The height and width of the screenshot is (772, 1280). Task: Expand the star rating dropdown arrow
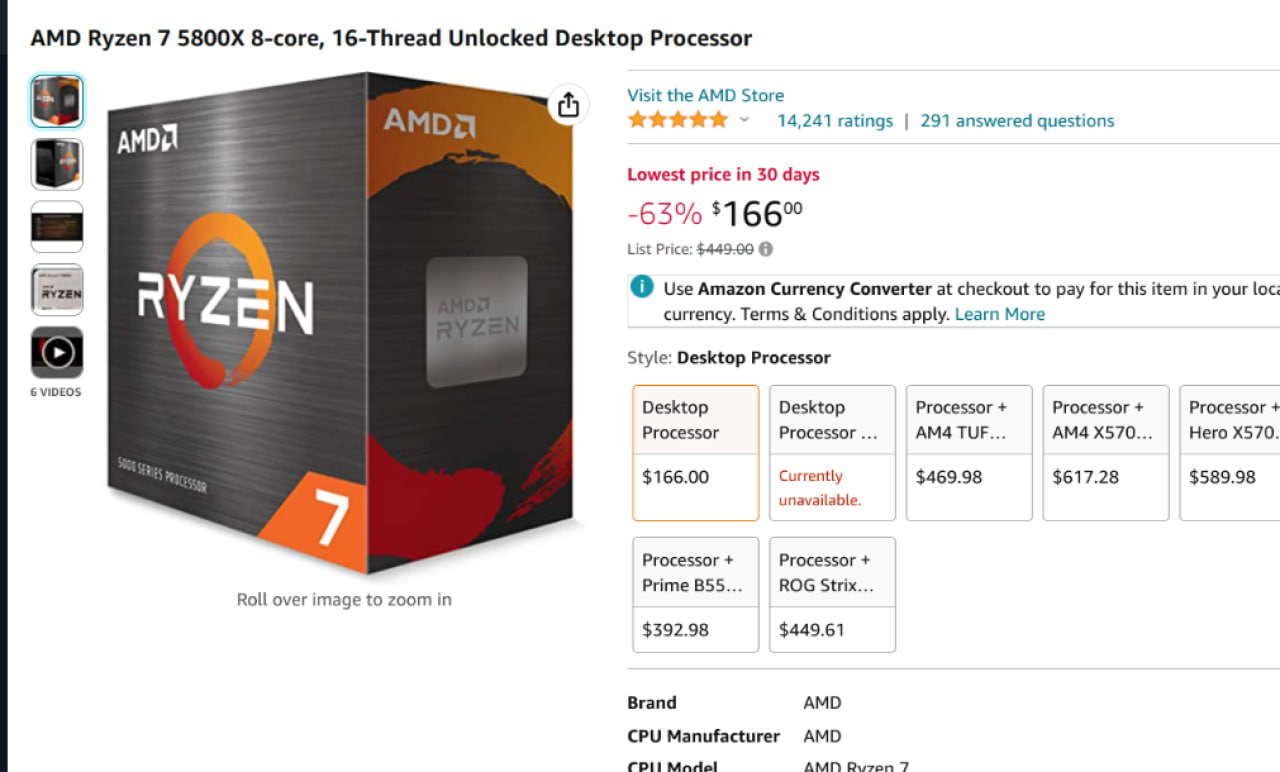[x=744, y=121]
